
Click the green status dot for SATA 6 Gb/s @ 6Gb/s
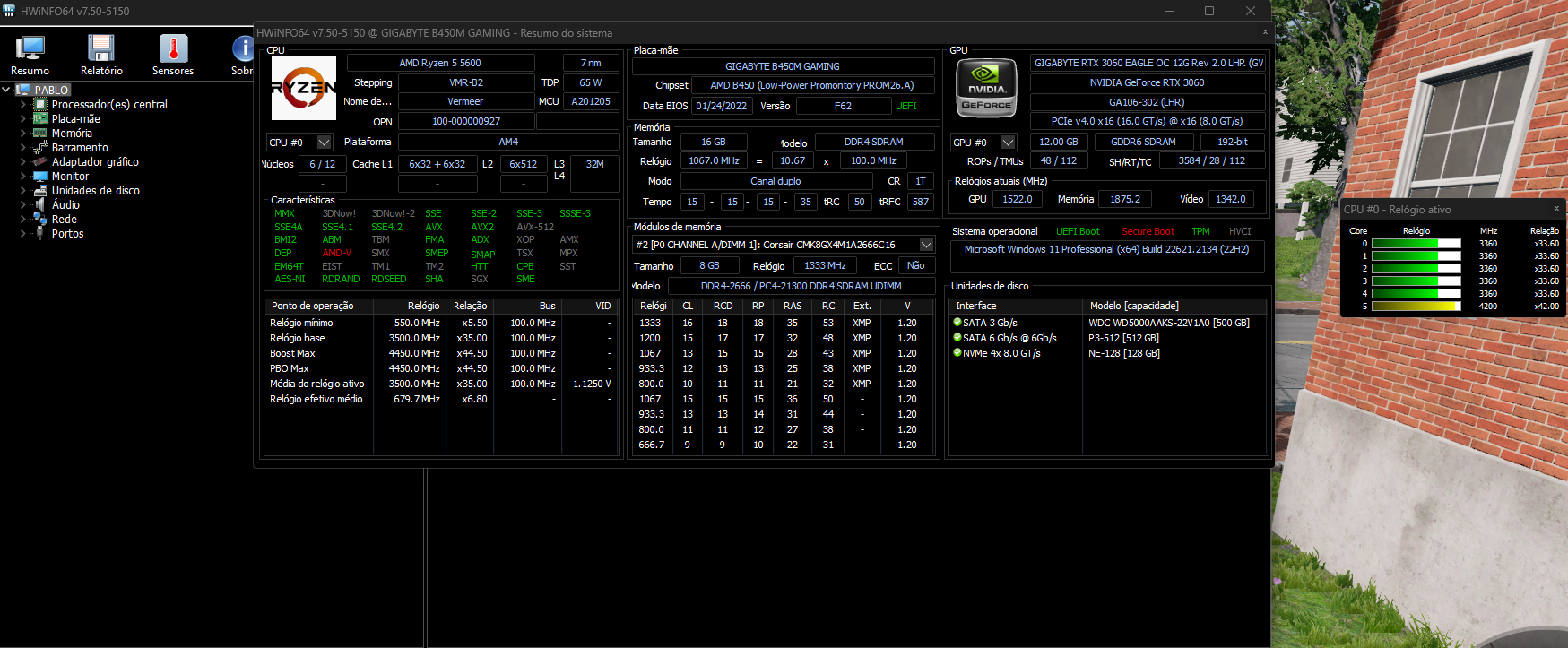pyautogui.click(x=957, y=338)
